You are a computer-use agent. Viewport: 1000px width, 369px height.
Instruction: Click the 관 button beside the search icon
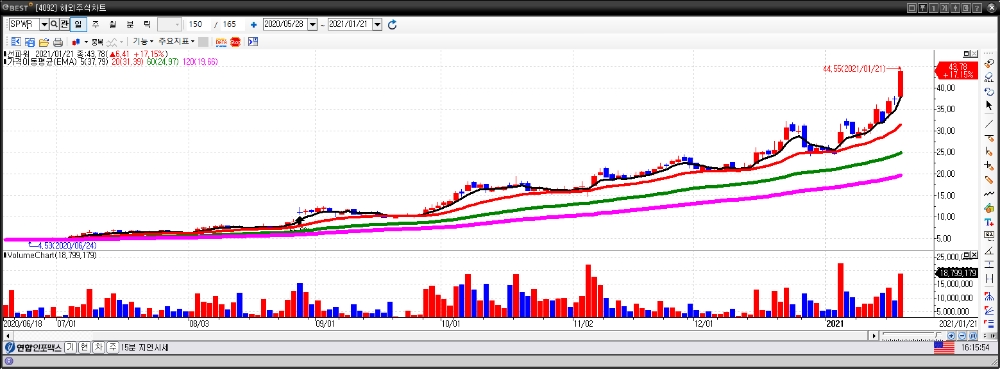(64, 24)
